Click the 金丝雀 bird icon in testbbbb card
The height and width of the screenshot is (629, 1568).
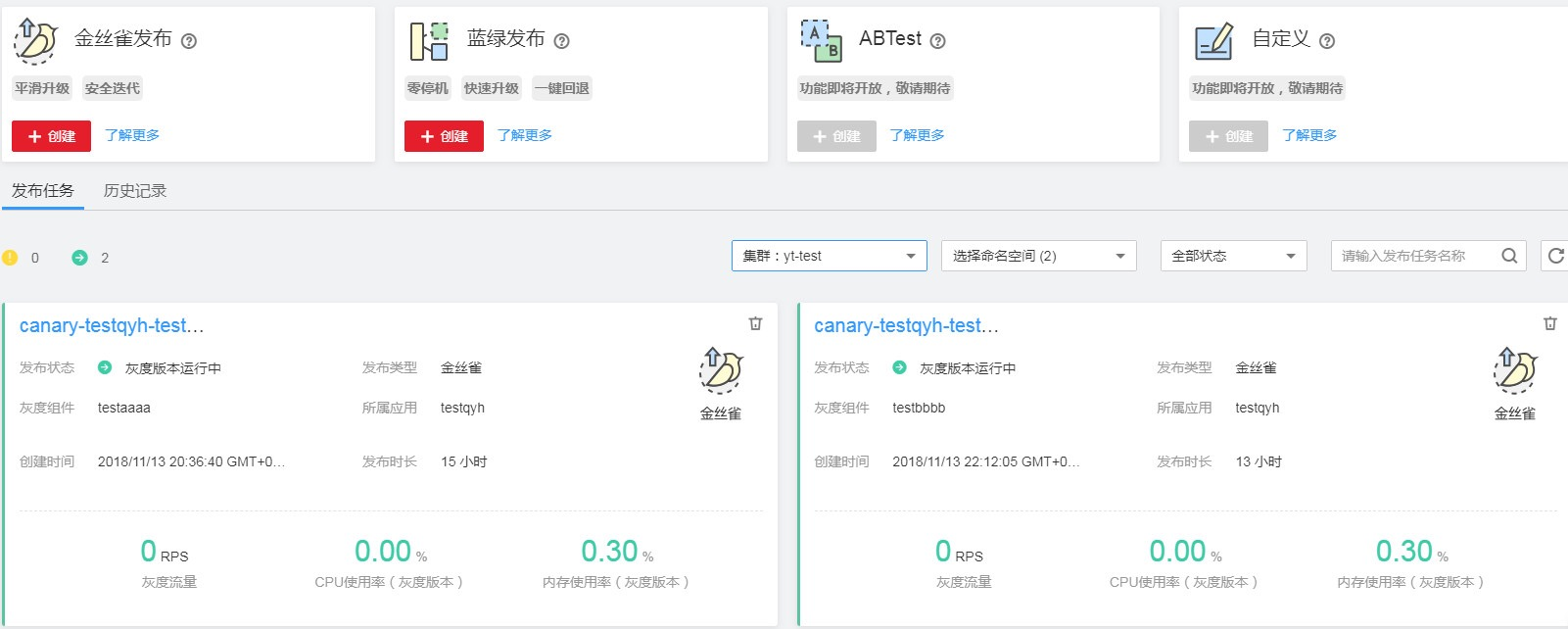1515,370
